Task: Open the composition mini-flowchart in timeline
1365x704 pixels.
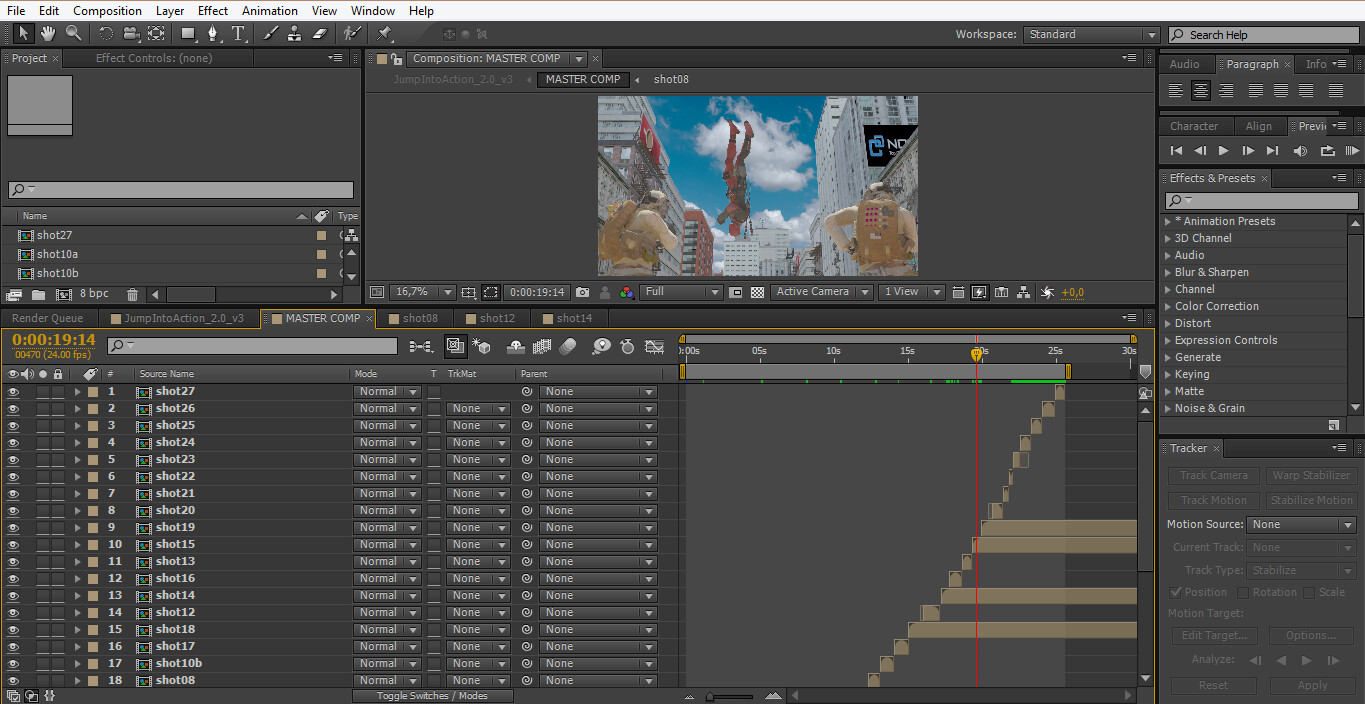Action: pyautogui.click(x=421, y=346)
